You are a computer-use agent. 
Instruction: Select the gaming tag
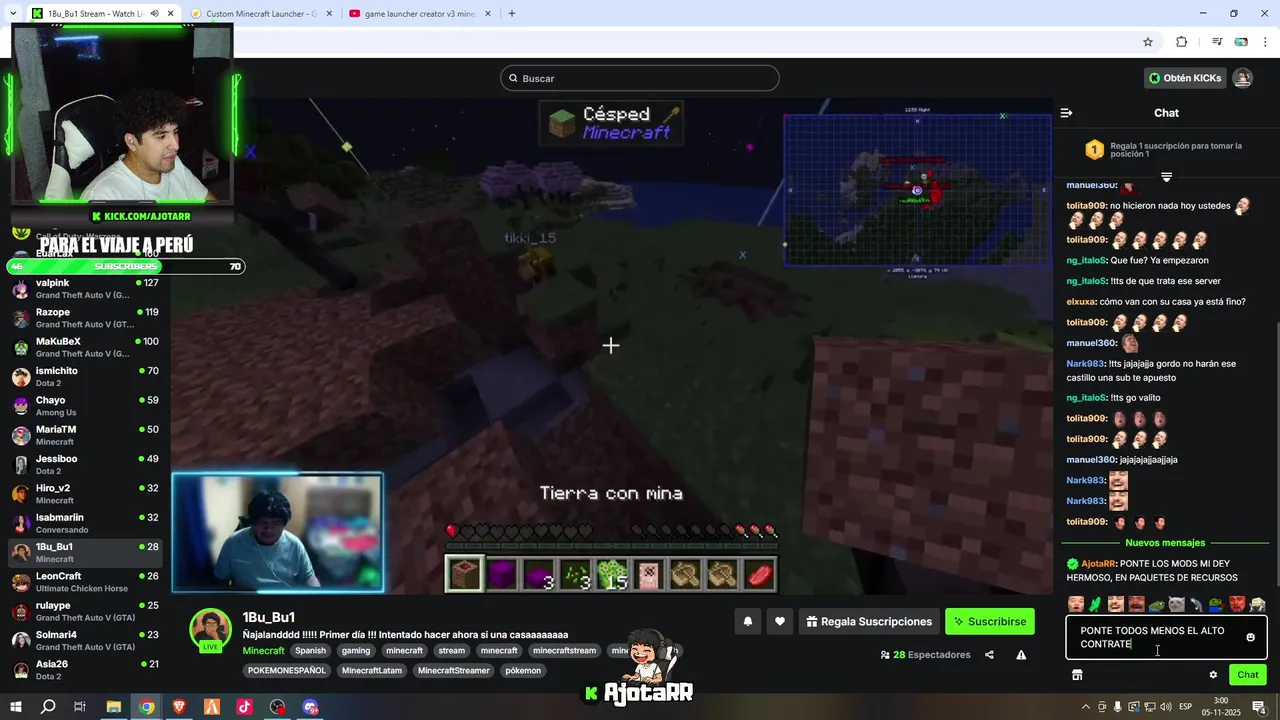point(356,651)
